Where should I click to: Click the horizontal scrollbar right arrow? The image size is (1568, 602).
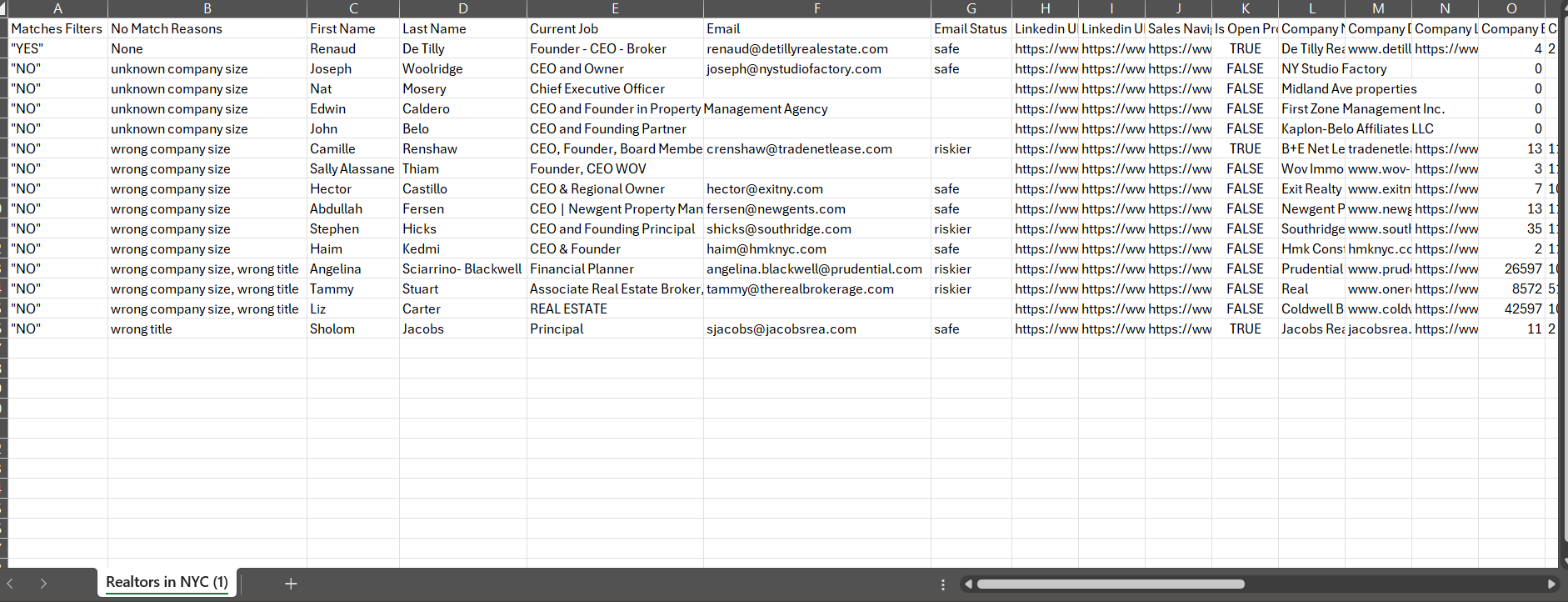(x=1551, y=584)
